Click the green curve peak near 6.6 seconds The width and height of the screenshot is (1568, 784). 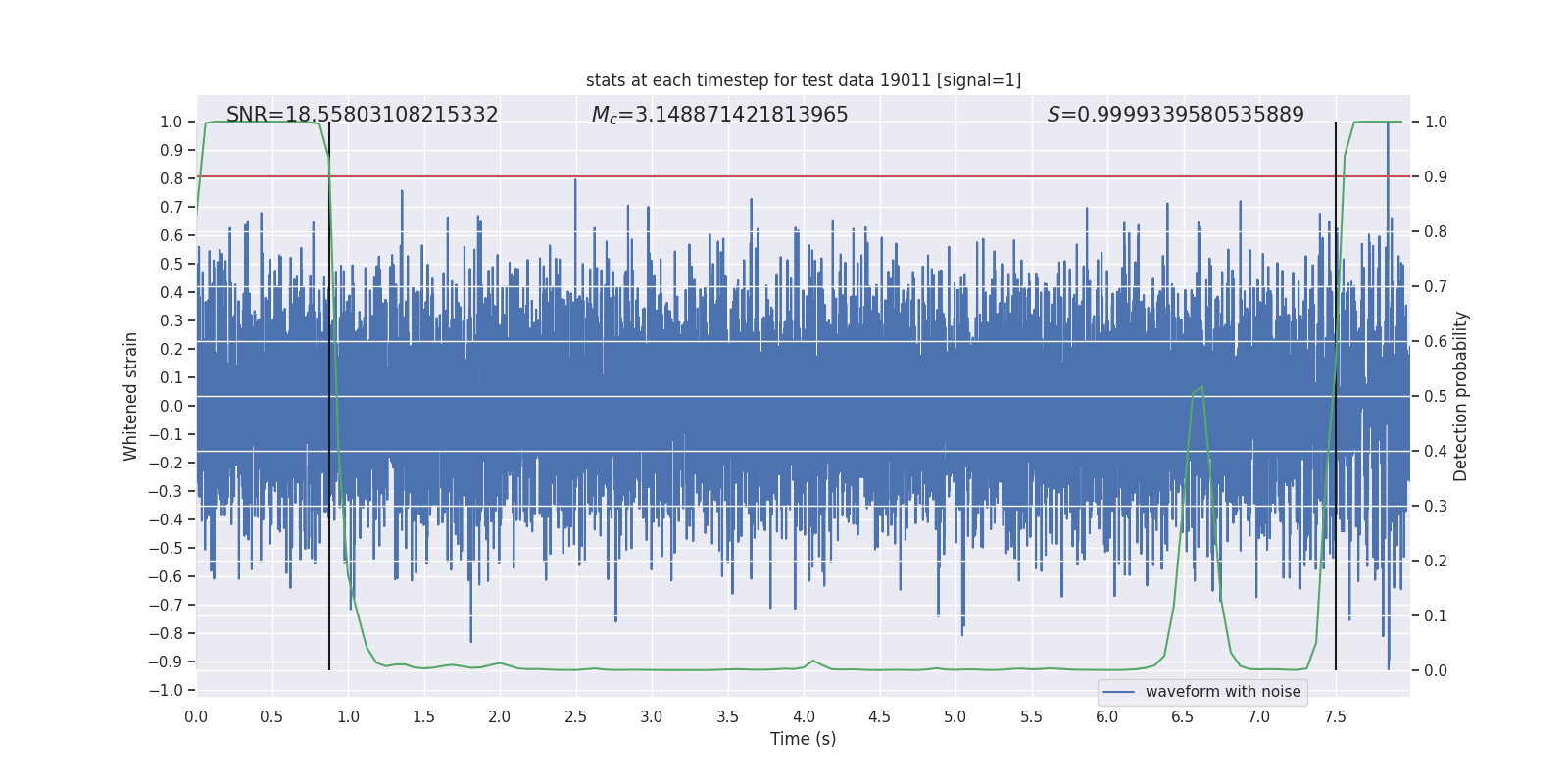1200,387
